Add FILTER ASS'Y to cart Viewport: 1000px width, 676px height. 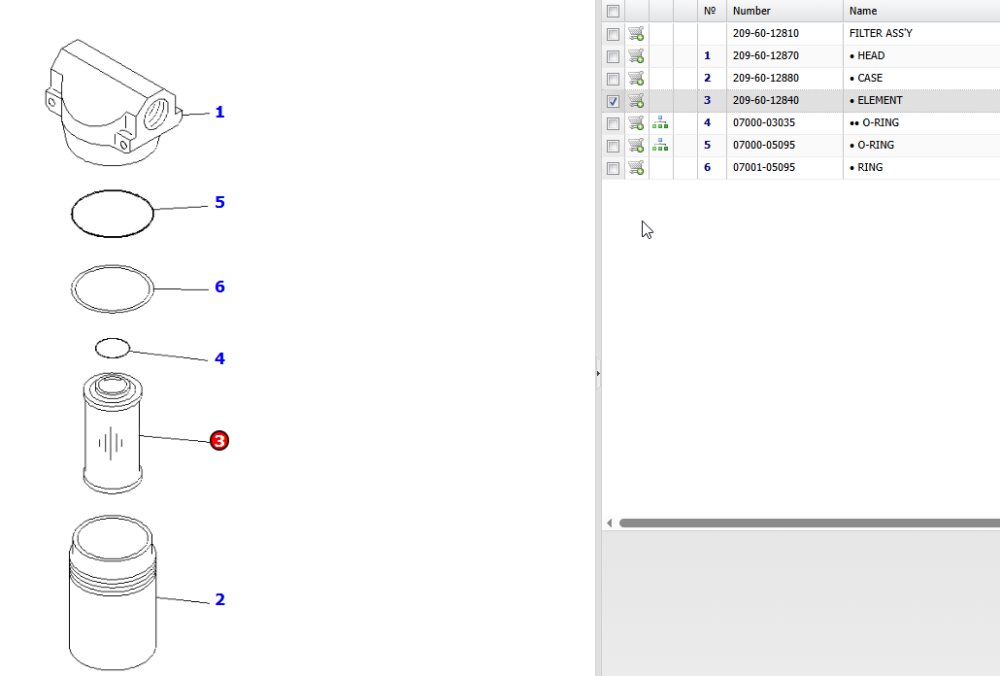(x=636, y=33)
